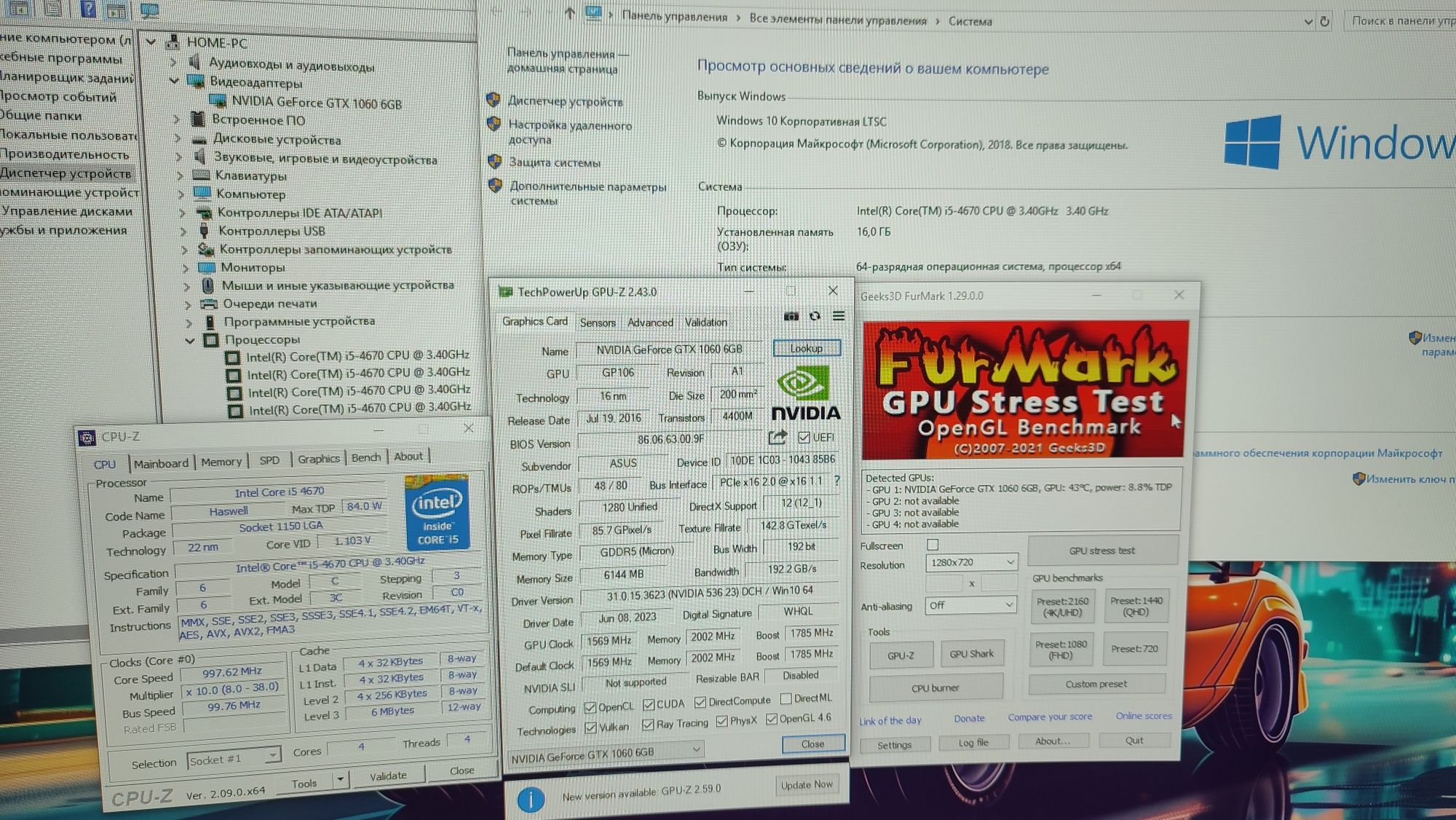Open the CPU-Z Tools dropdown arrow
1456x820 pixels.
pos(340,780)
